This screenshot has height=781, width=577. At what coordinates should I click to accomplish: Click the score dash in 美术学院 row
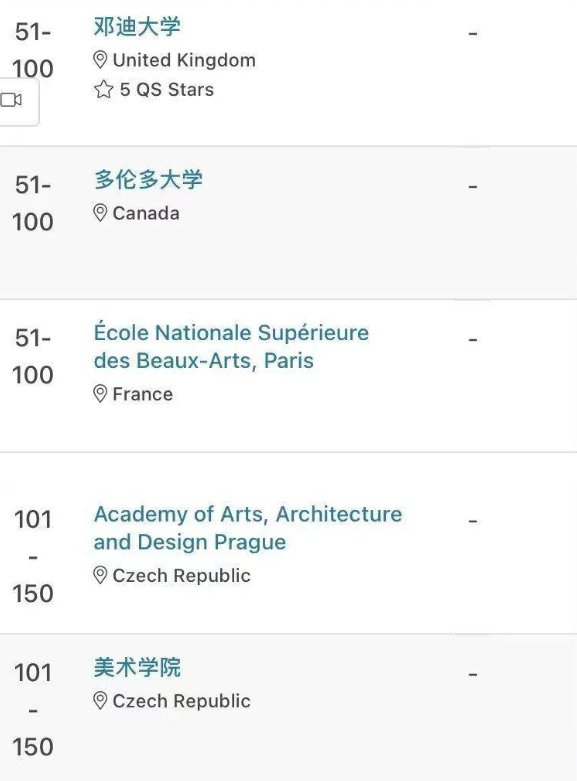click(x=473, y=674)
